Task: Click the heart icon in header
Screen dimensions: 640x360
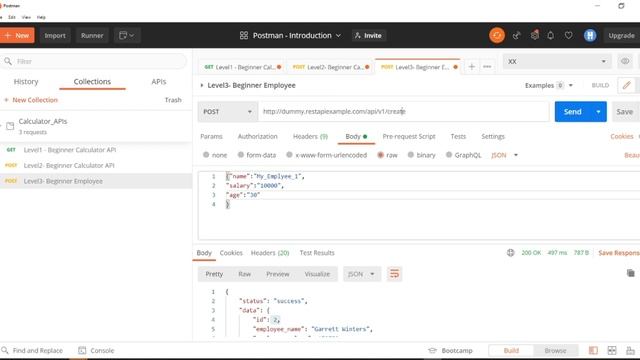Action: pos(568,36)
